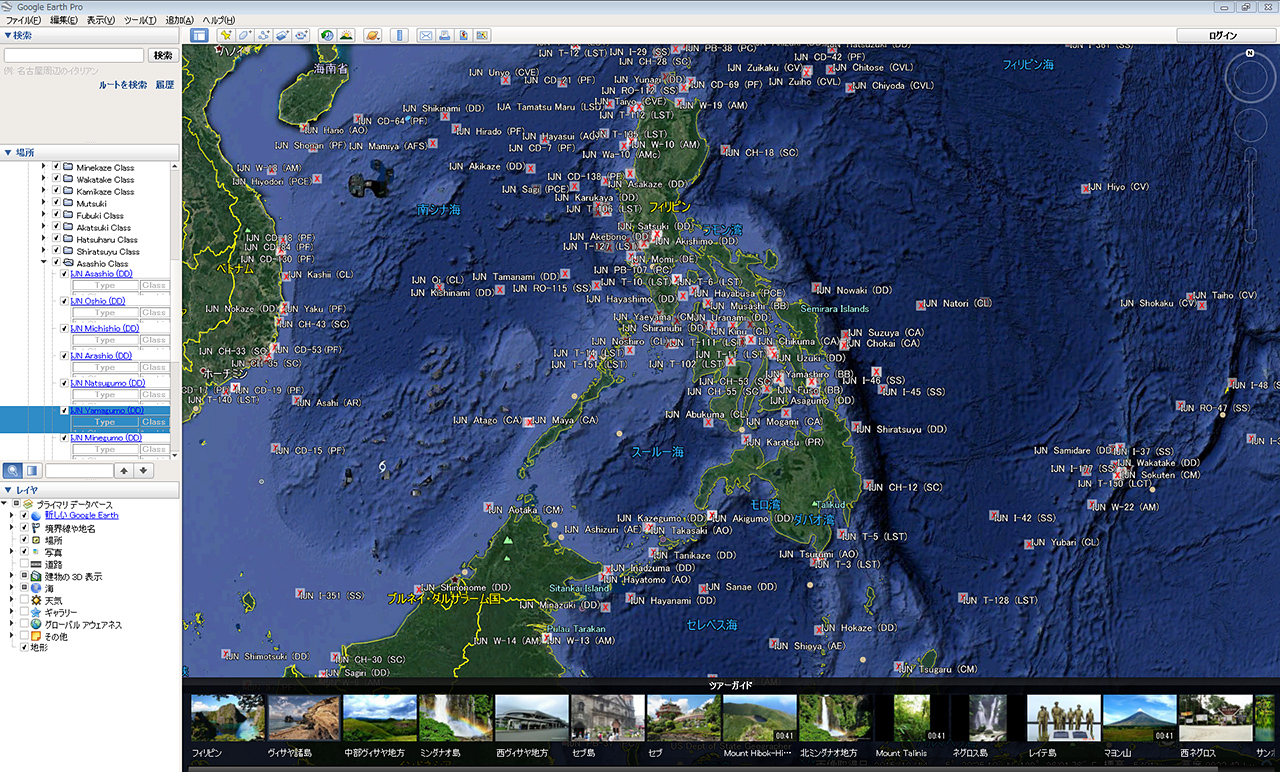Uncheck the Minekaze Class folder
The image size is (1280, 772).
(x=57, y=167)
